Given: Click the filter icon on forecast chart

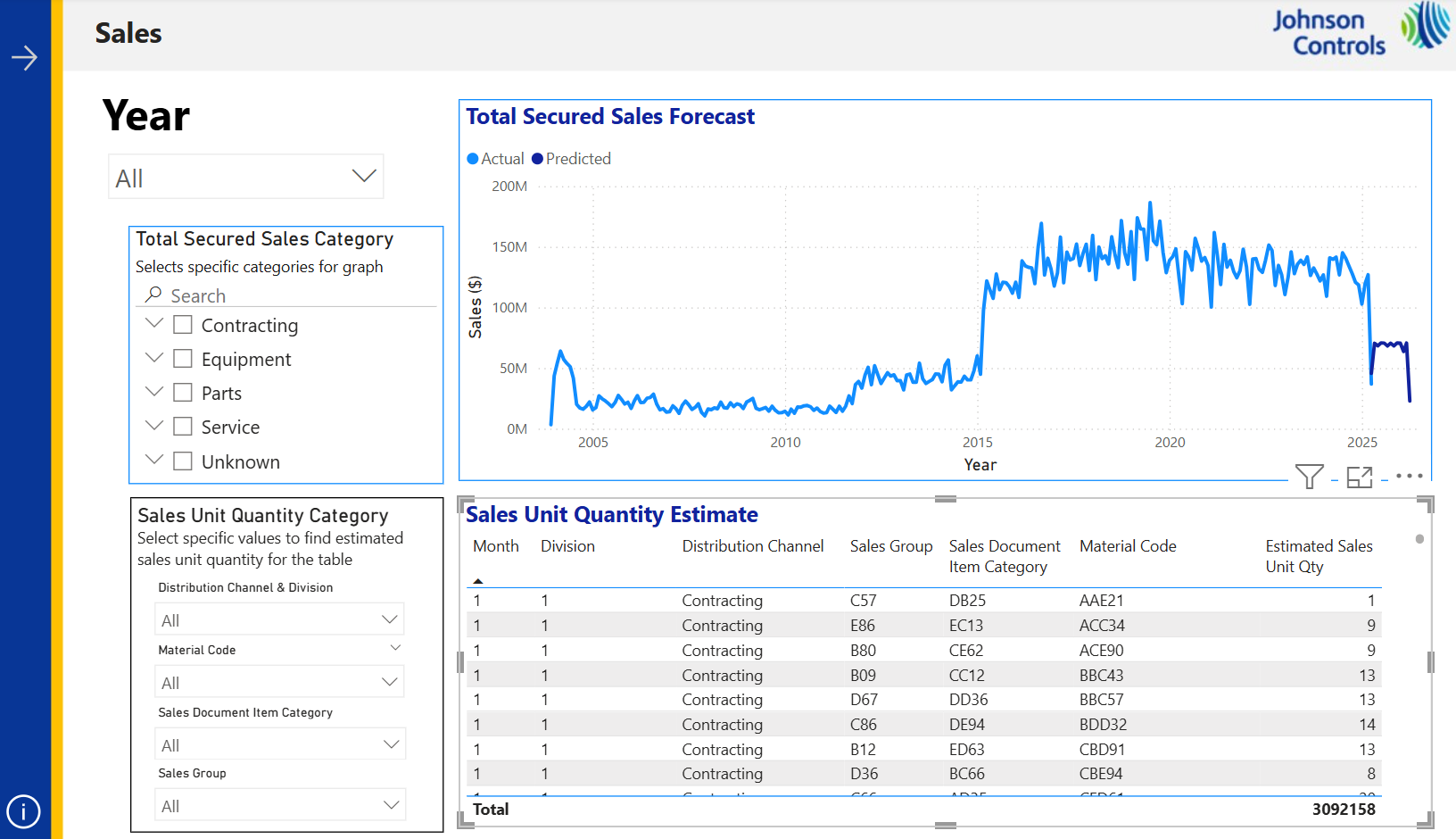Looking at the screenshot, I should tap(1309, 477).
